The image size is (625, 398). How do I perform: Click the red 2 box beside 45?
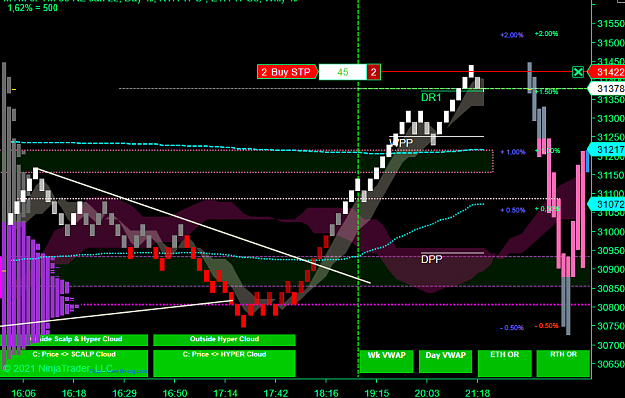(x=373, y=72)
